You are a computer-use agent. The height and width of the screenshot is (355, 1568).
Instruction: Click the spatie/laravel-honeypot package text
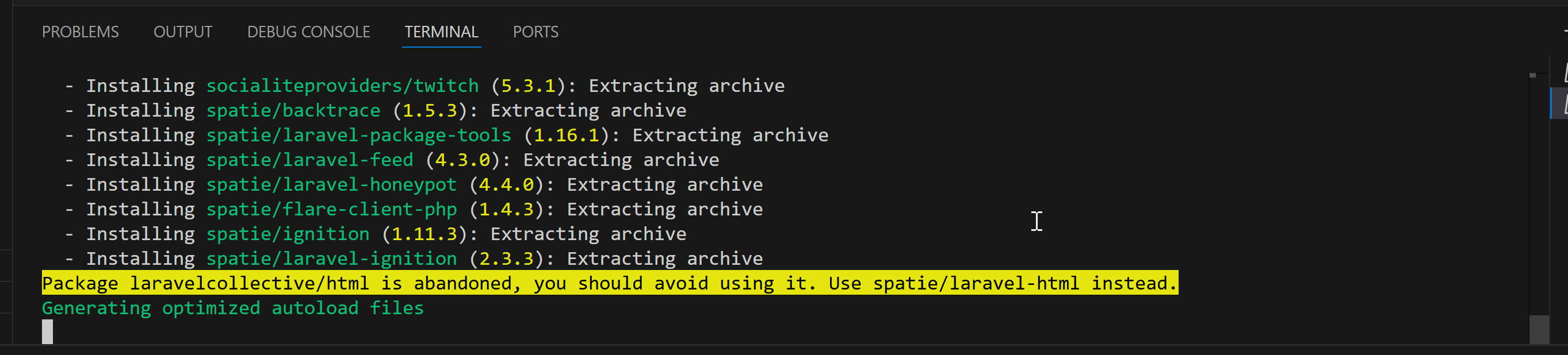click(331, 185)
